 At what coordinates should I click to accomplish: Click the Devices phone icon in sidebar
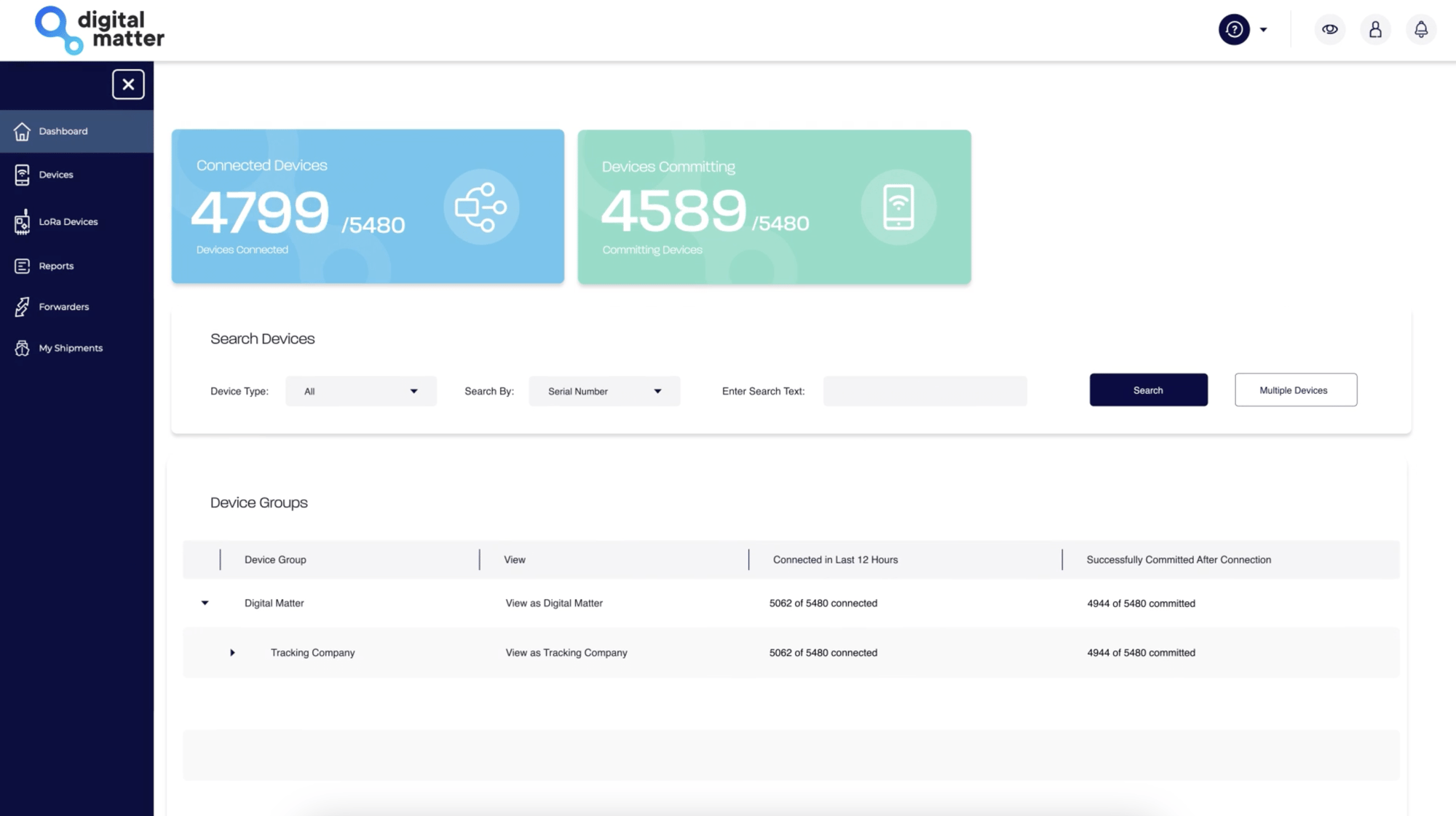[x=22, y=175]
